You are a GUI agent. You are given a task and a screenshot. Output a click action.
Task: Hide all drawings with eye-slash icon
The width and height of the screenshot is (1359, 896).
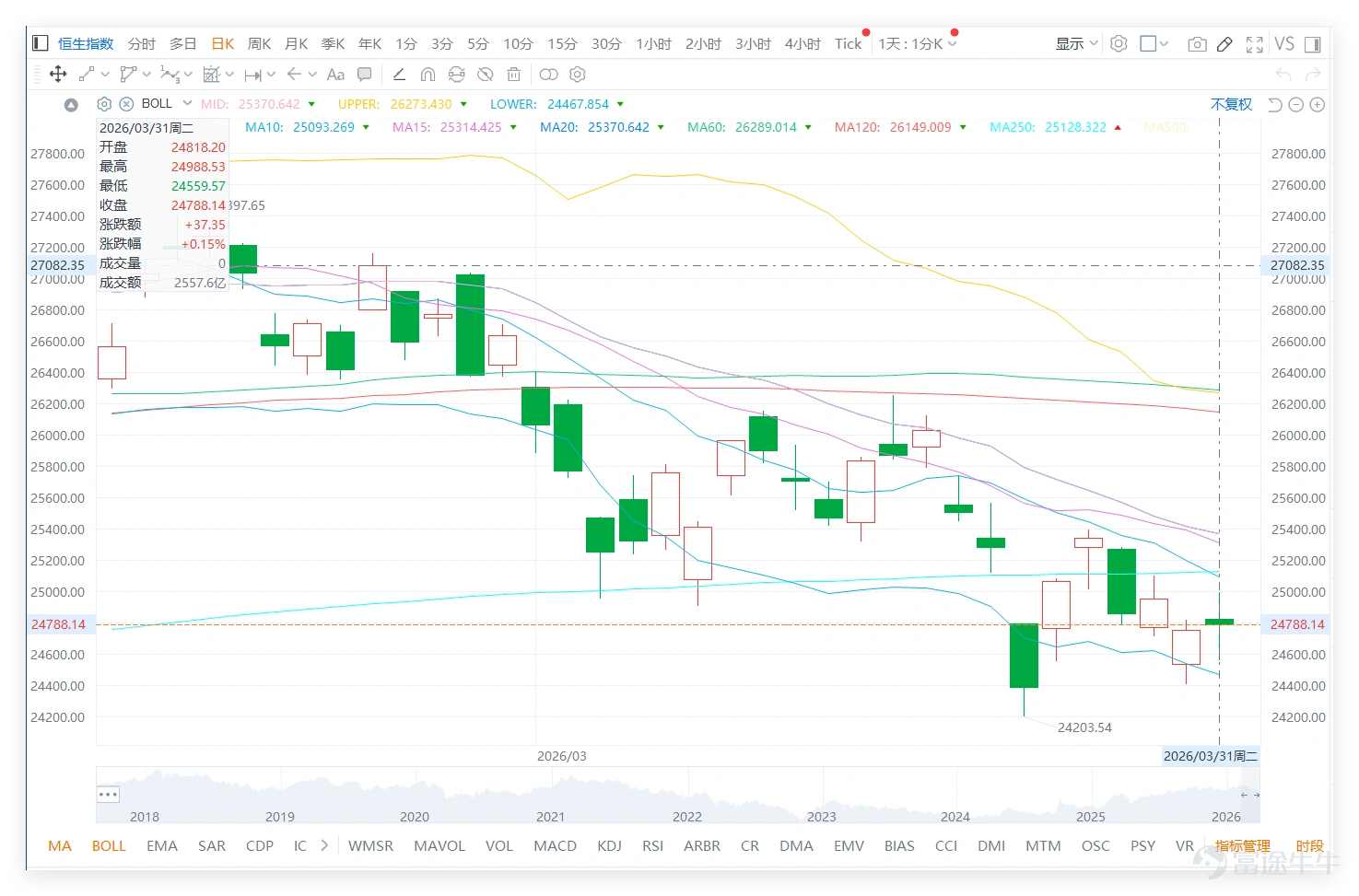click(486, 75)
